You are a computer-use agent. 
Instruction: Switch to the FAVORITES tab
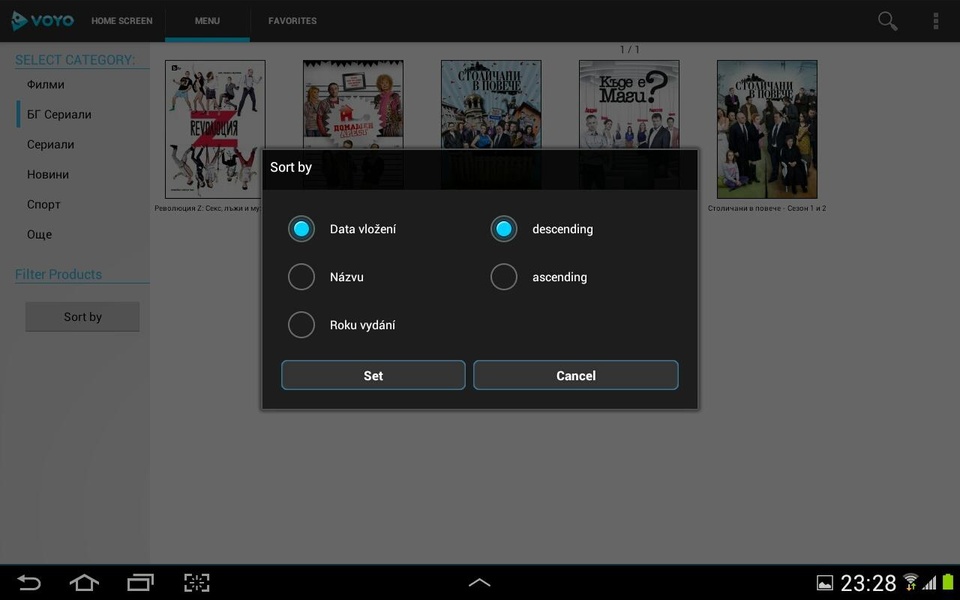pos(292,21)
